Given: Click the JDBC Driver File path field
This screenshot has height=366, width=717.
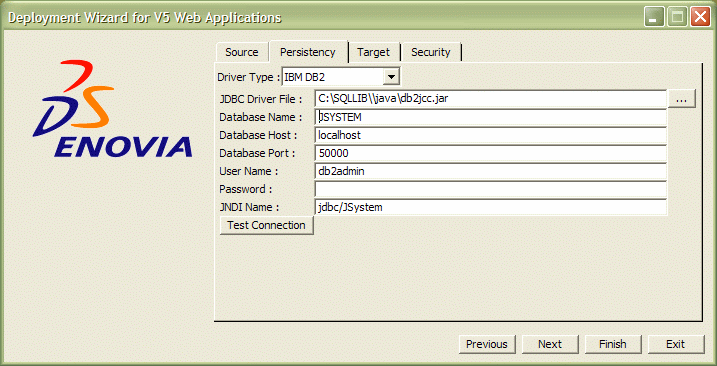Looking at the screenshot, I should 490,98.
